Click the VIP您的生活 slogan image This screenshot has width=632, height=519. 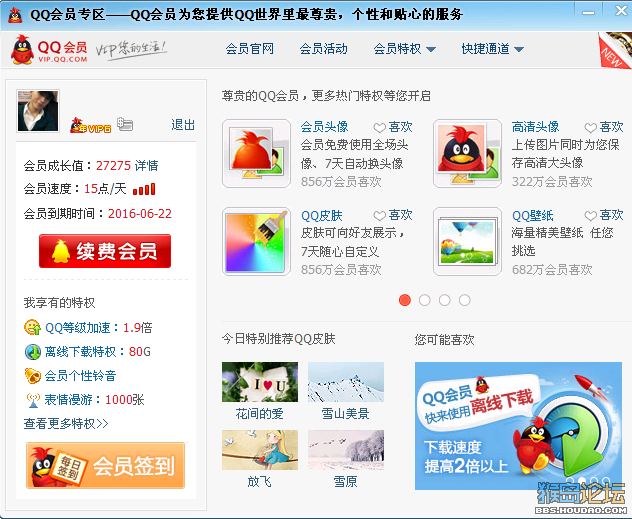pyautogui.click(x=131, y=50)
